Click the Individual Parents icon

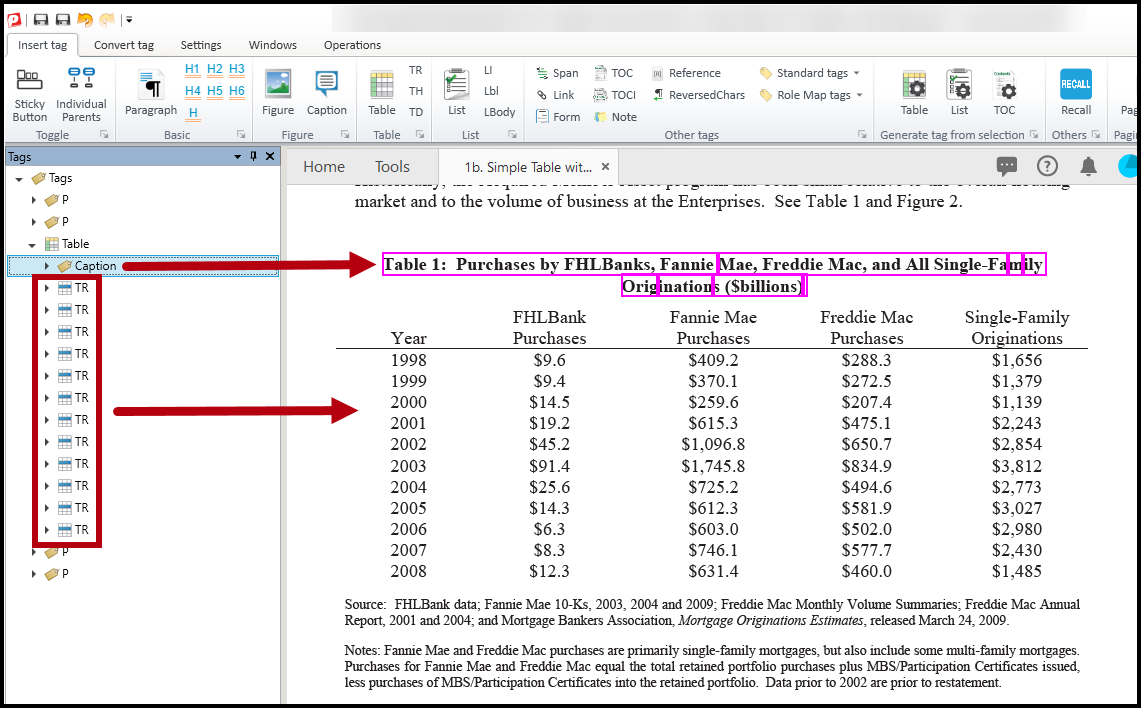(x=81, y=80)
